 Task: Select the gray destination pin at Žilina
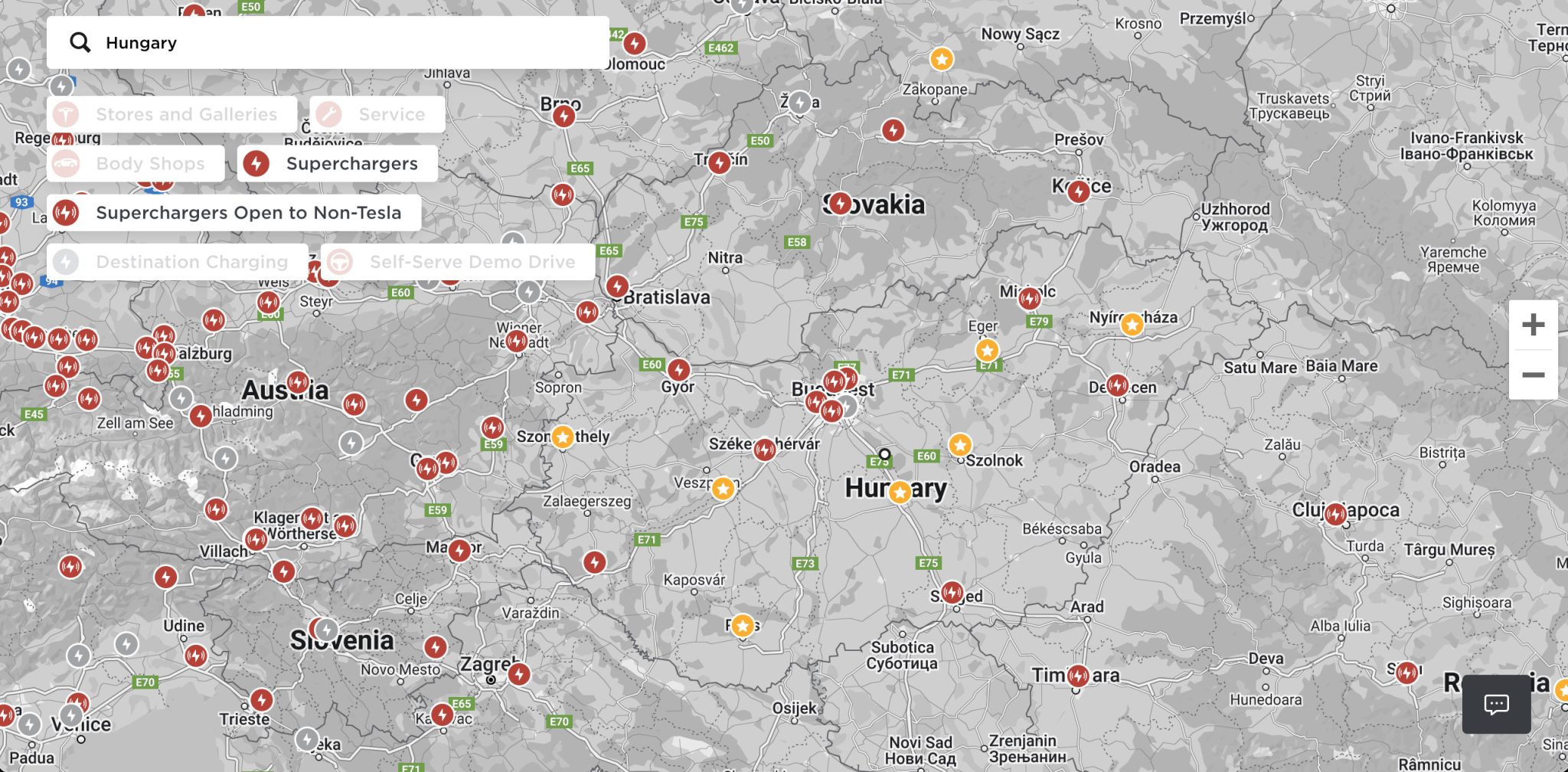800,102
